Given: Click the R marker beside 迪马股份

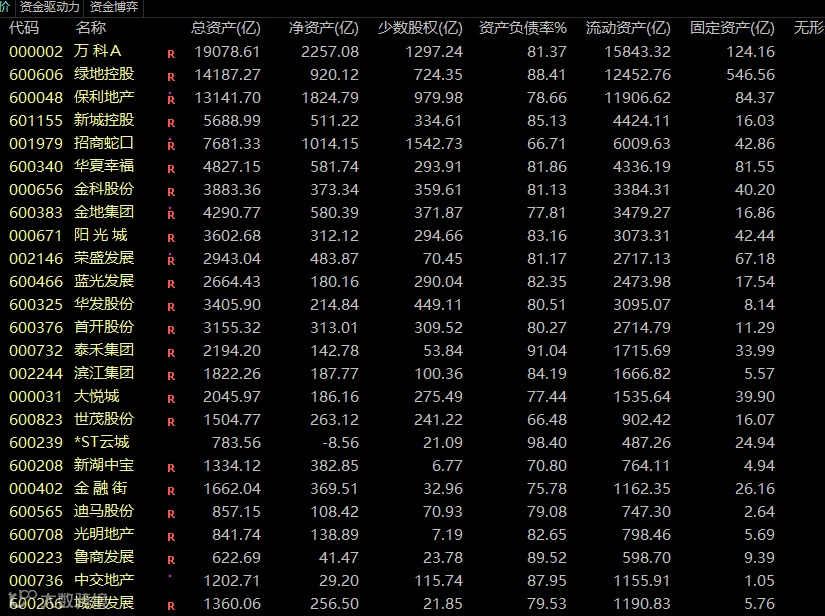Looking at the screenshot, I should pos(171,514).
